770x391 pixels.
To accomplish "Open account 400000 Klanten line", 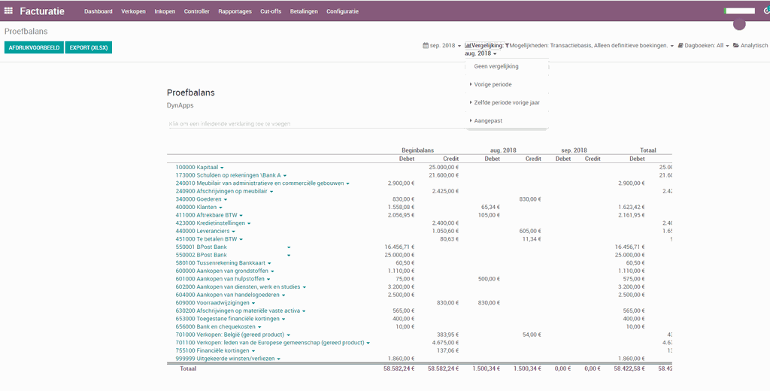I will coord(199,207).
